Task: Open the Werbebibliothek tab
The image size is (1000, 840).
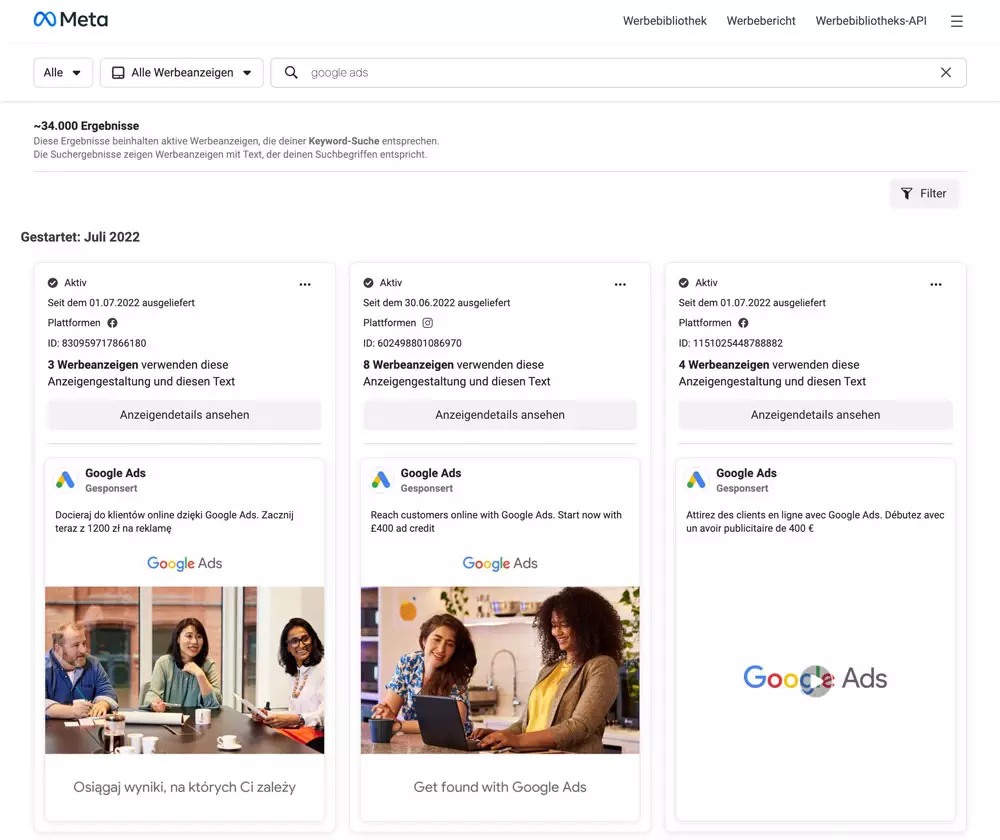Action: (665, 21)
